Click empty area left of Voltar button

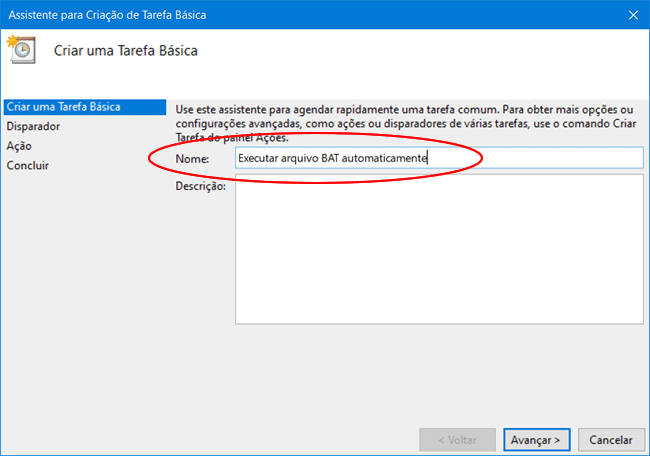pyautogui.click(x=300, y=439)
